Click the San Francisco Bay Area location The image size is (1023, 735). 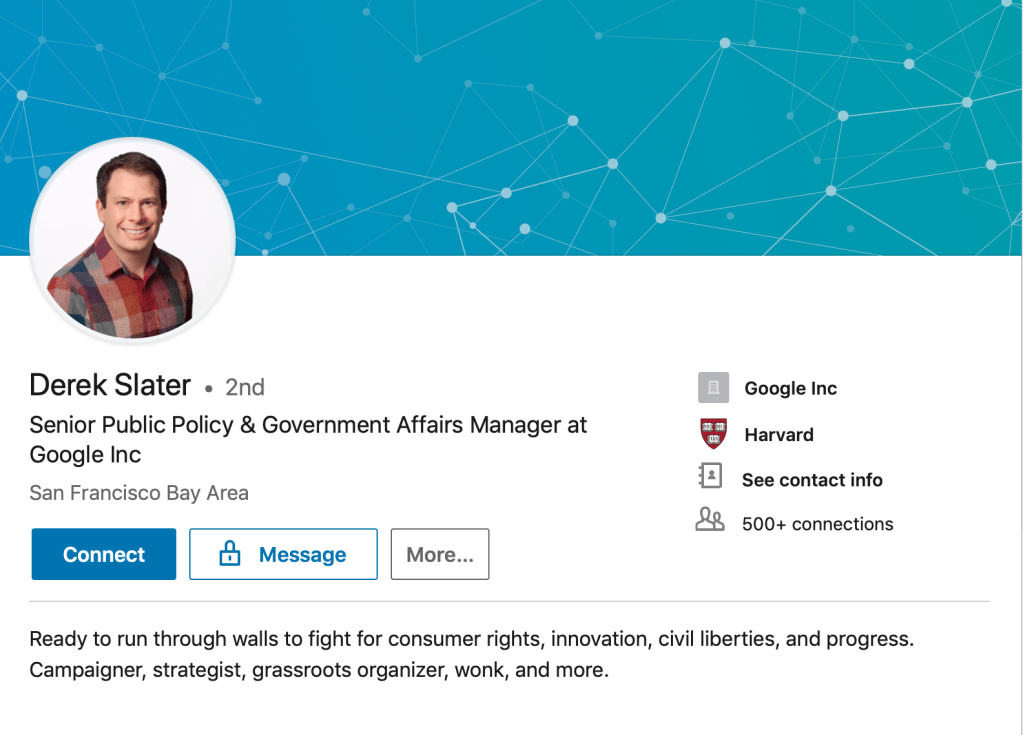pyautogui.click(x=138, y=493)
